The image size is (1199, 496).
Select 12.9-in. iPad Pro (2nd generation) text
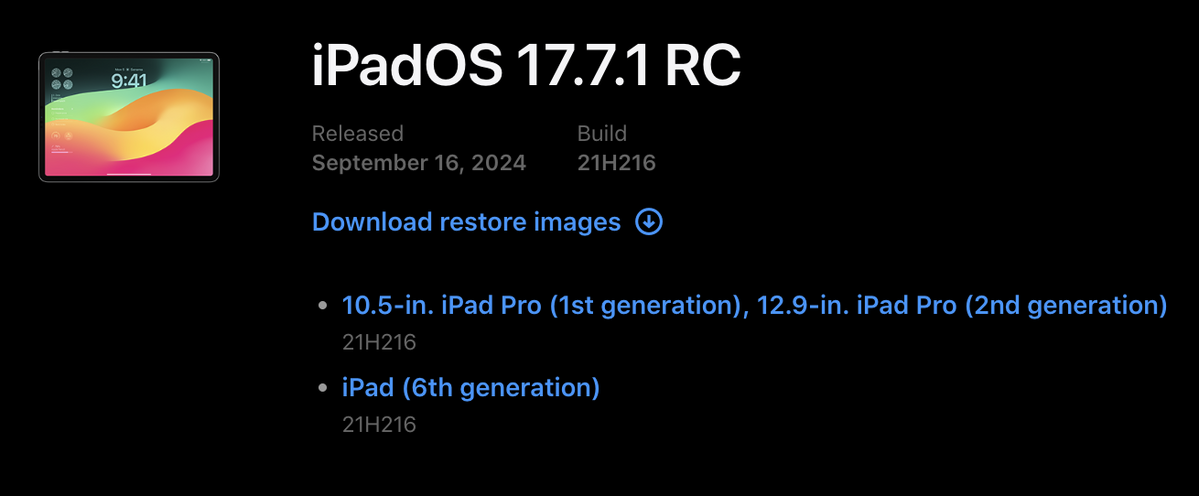pyautogui.click(x=962, y=306)
